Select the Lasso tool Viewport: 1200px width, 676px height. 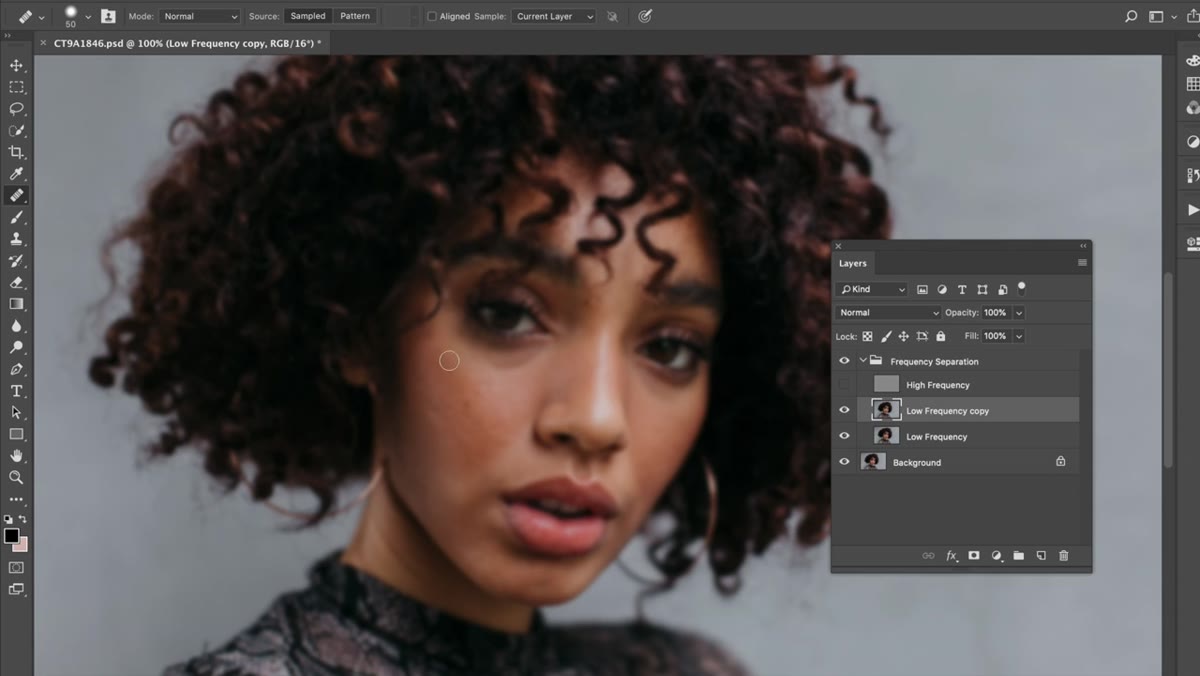click(16, 109)
